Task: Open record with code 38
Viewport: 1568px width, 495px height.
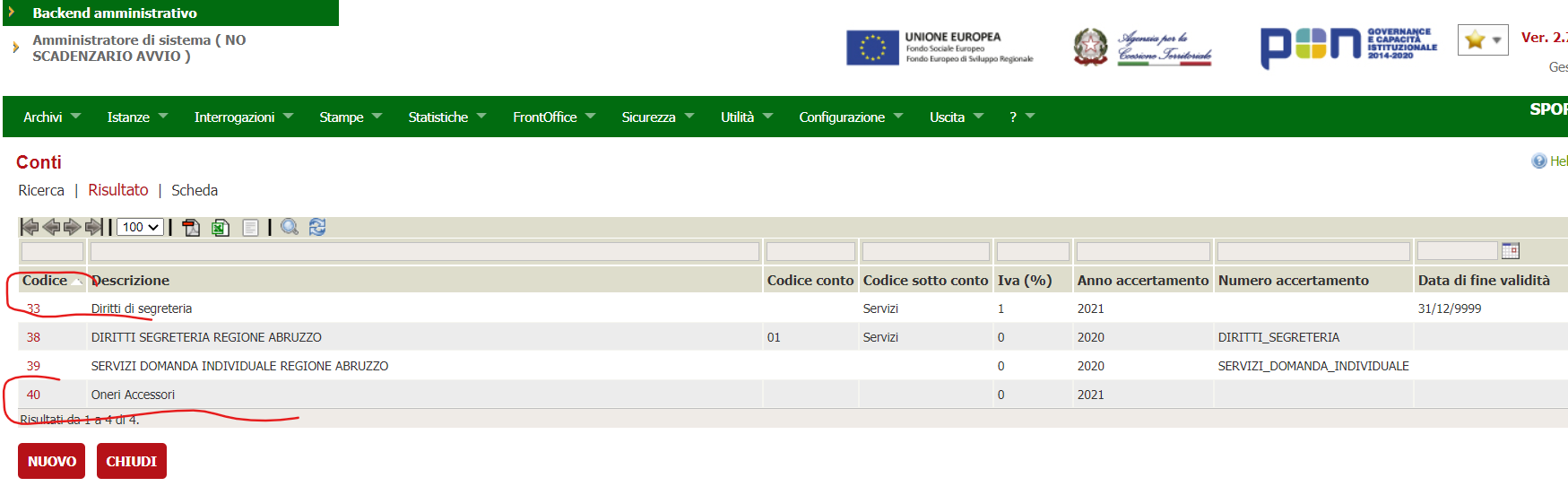Action: (33, 337)
